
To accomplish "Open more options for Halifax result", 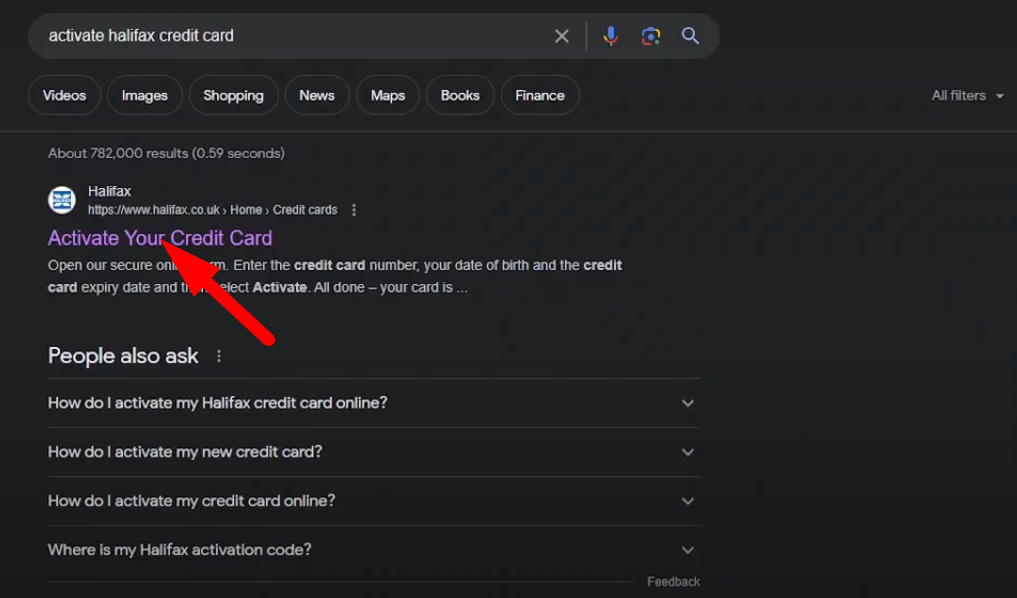I will click(353, 210).
